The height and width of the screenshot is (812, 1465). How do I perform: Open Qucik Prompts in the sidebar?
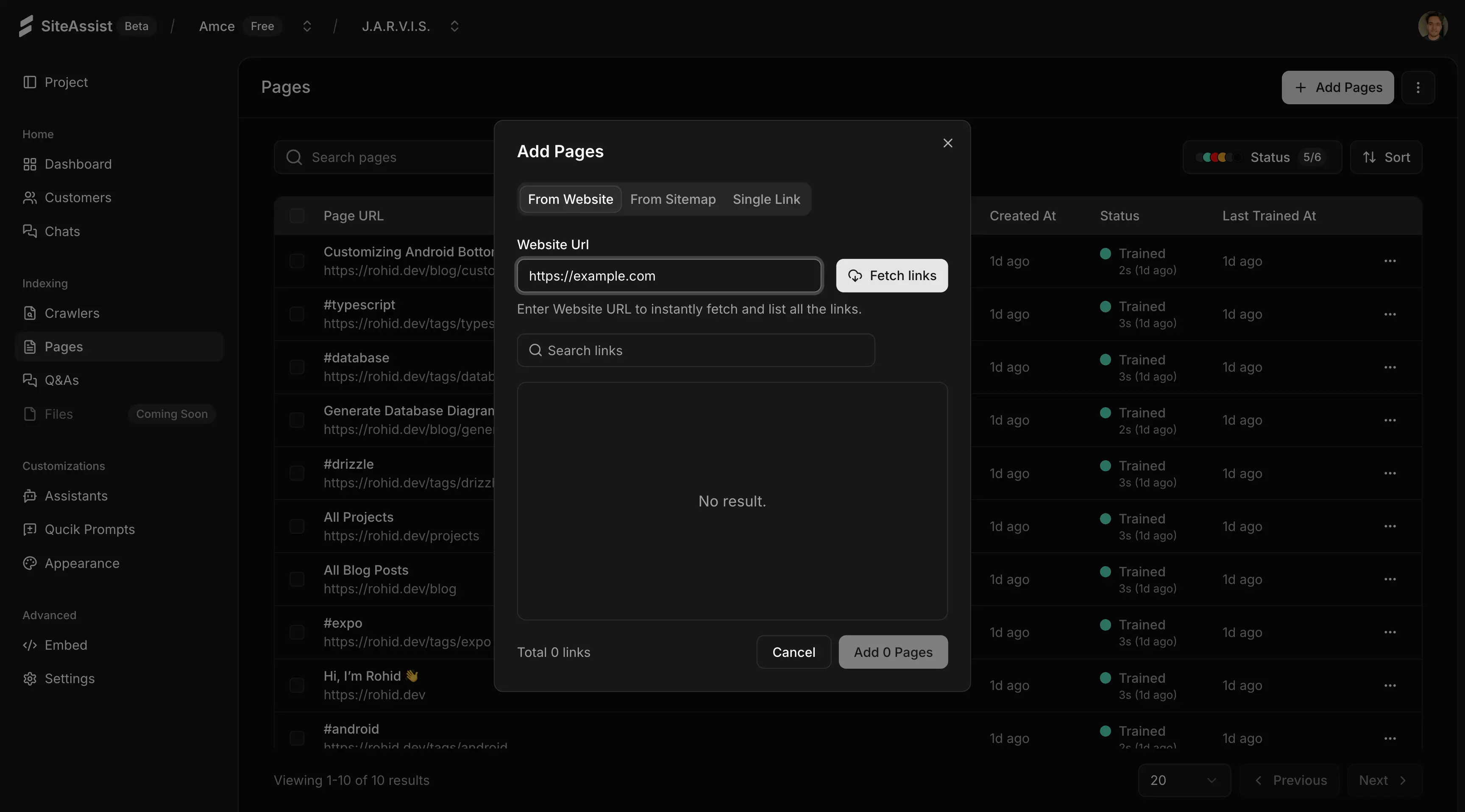119,530
